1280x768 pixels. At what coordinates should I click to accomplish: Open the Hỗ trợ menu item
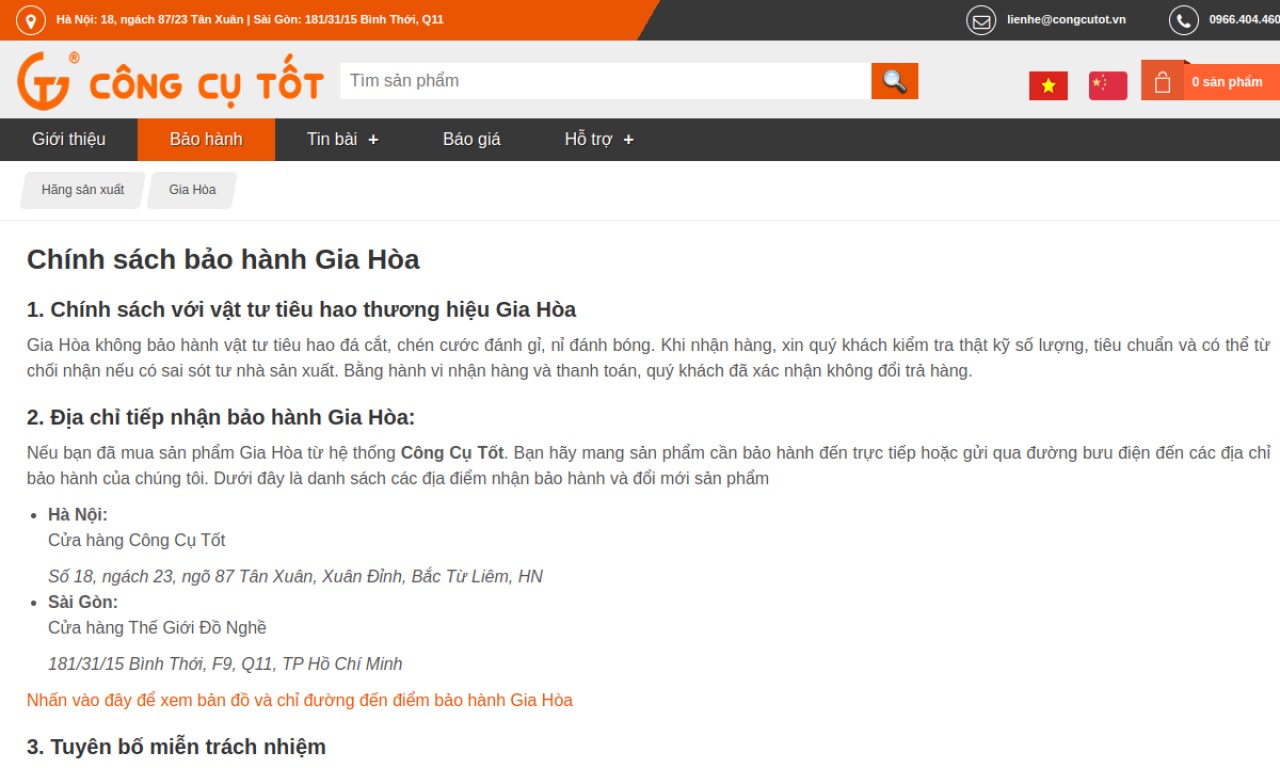[588, 140]
